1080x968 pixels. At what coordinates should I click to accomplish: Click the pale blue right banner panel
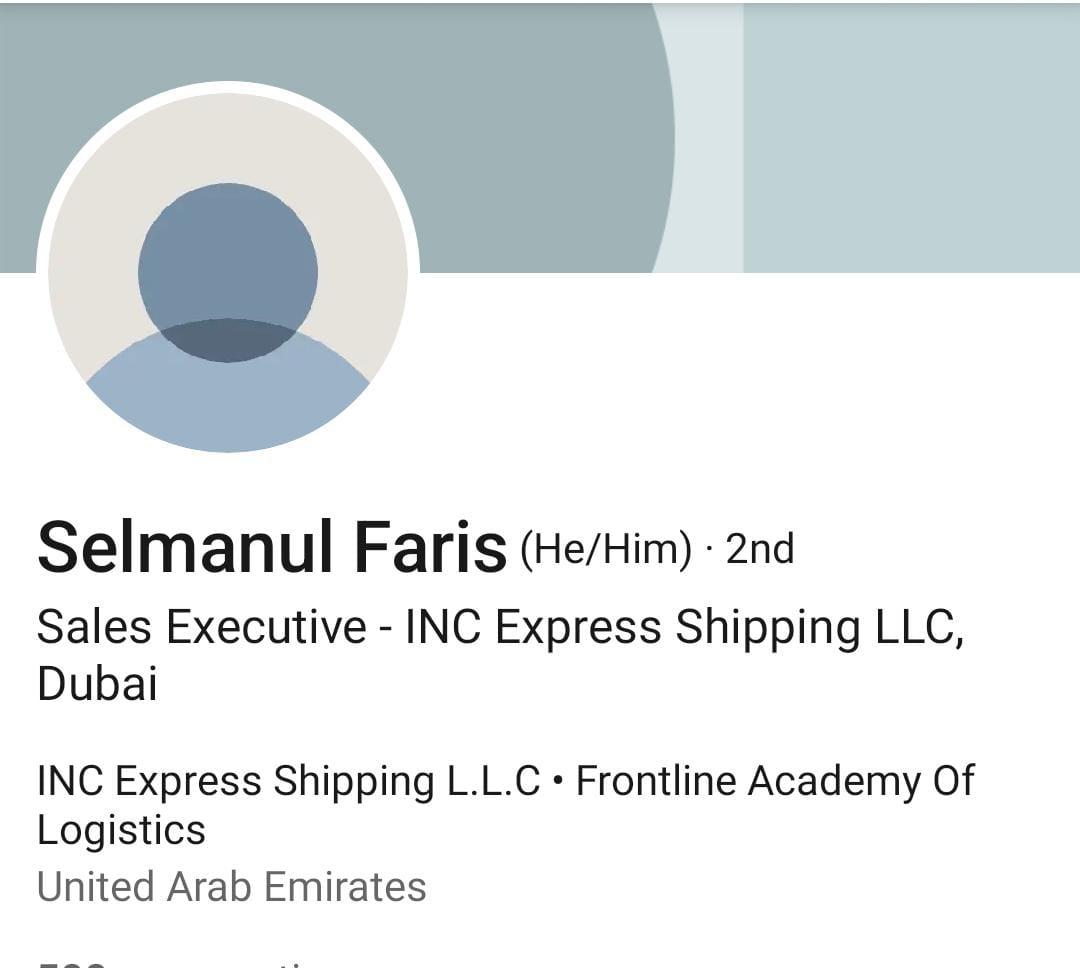pos(912,138)
